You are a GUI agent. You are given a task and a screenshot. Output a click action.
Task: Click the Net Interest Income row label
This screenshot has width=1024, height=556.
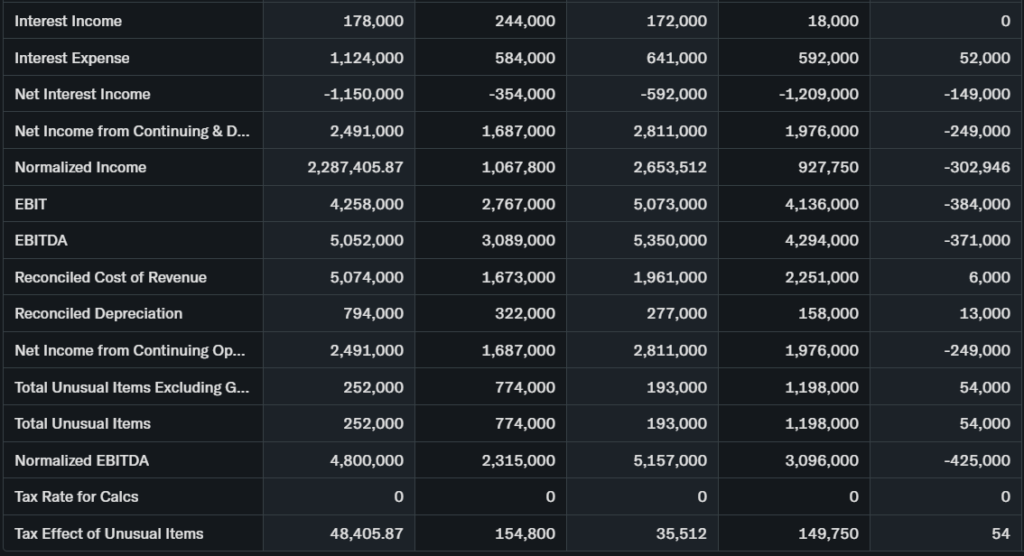[x=82, y=94]
